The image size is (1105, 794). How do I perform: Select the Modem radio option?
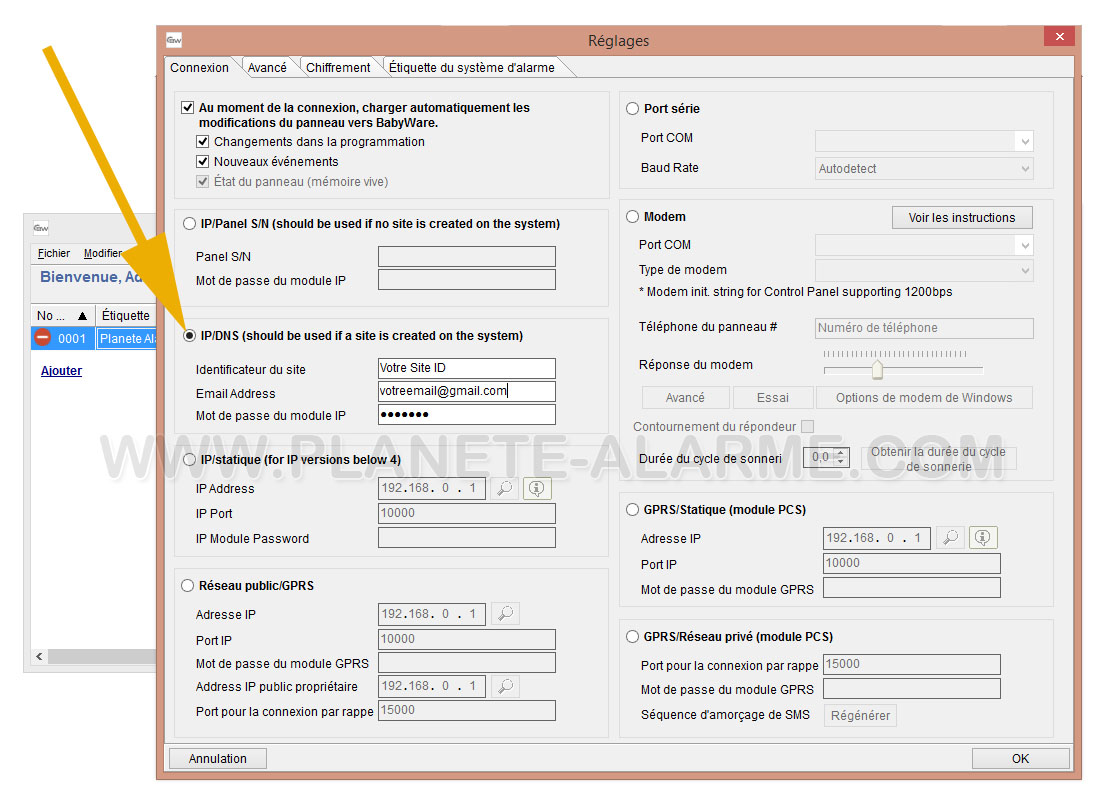[x=632, y=216]
